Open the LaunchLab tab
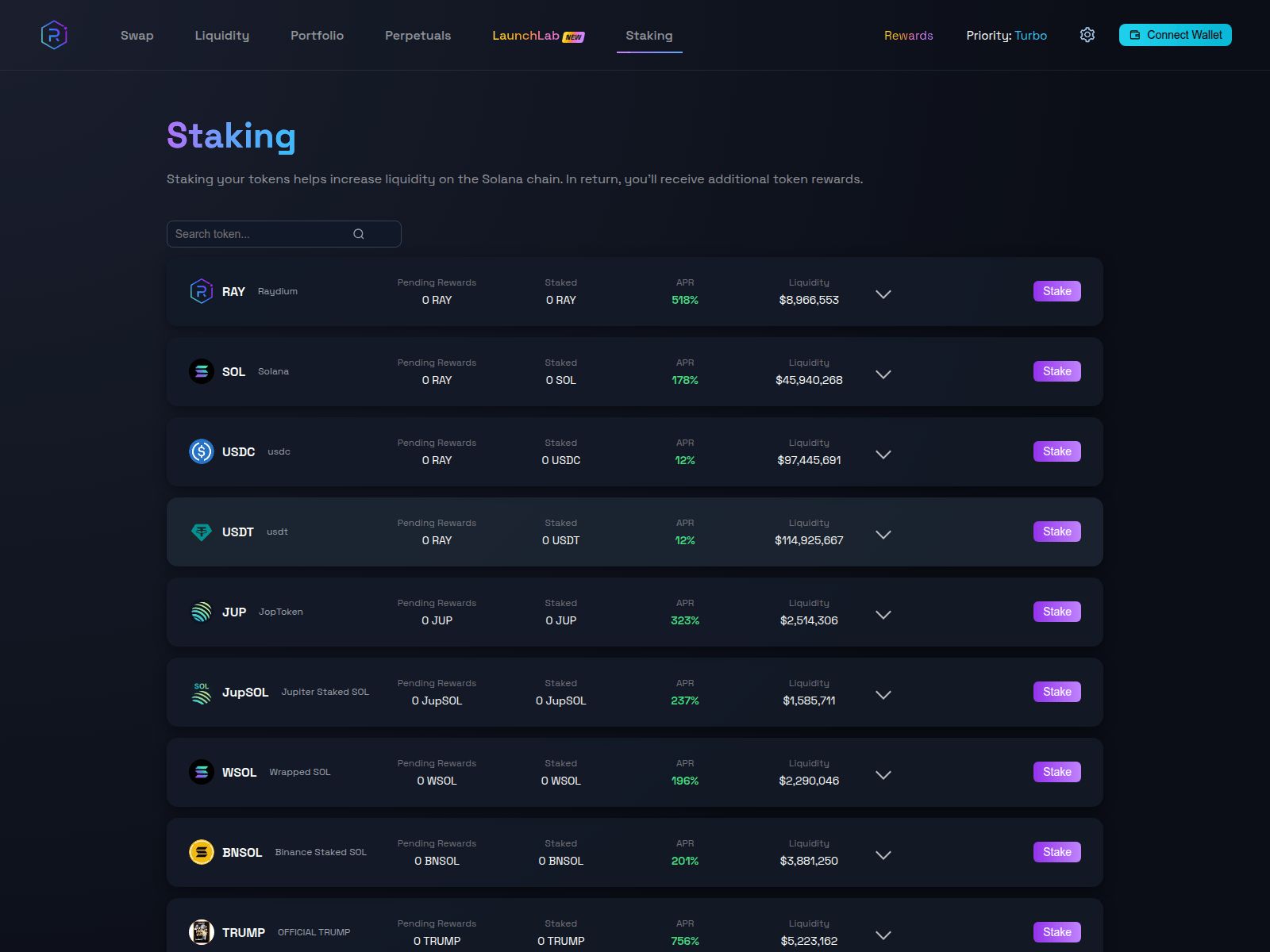This screenshot has height=952, width=1270. click(525, 36)
